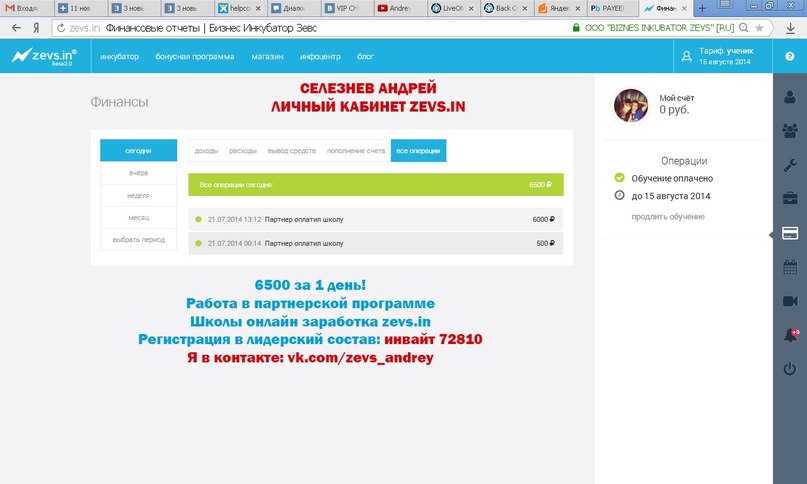The image size is (807, 484).
Task: Show the доходы operations
Action: [206, 151]
